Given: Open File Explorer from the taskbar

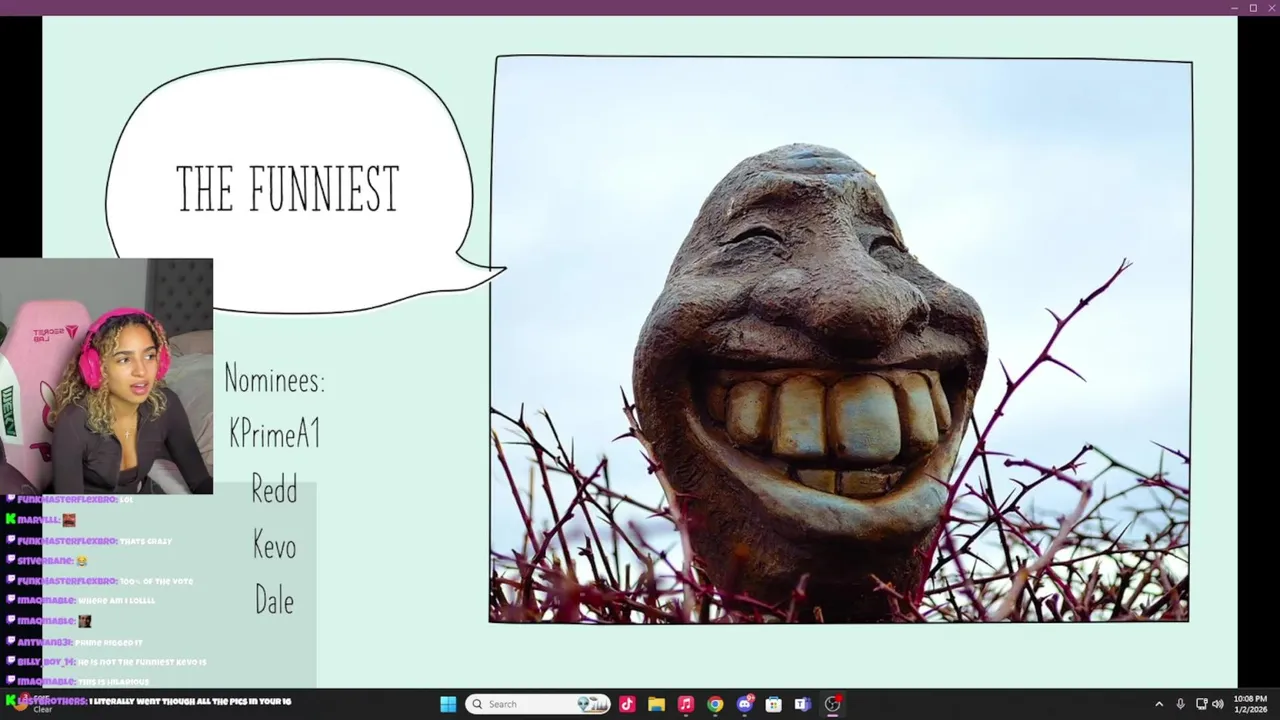Looking at the screenshot, I should pos(656,704).
